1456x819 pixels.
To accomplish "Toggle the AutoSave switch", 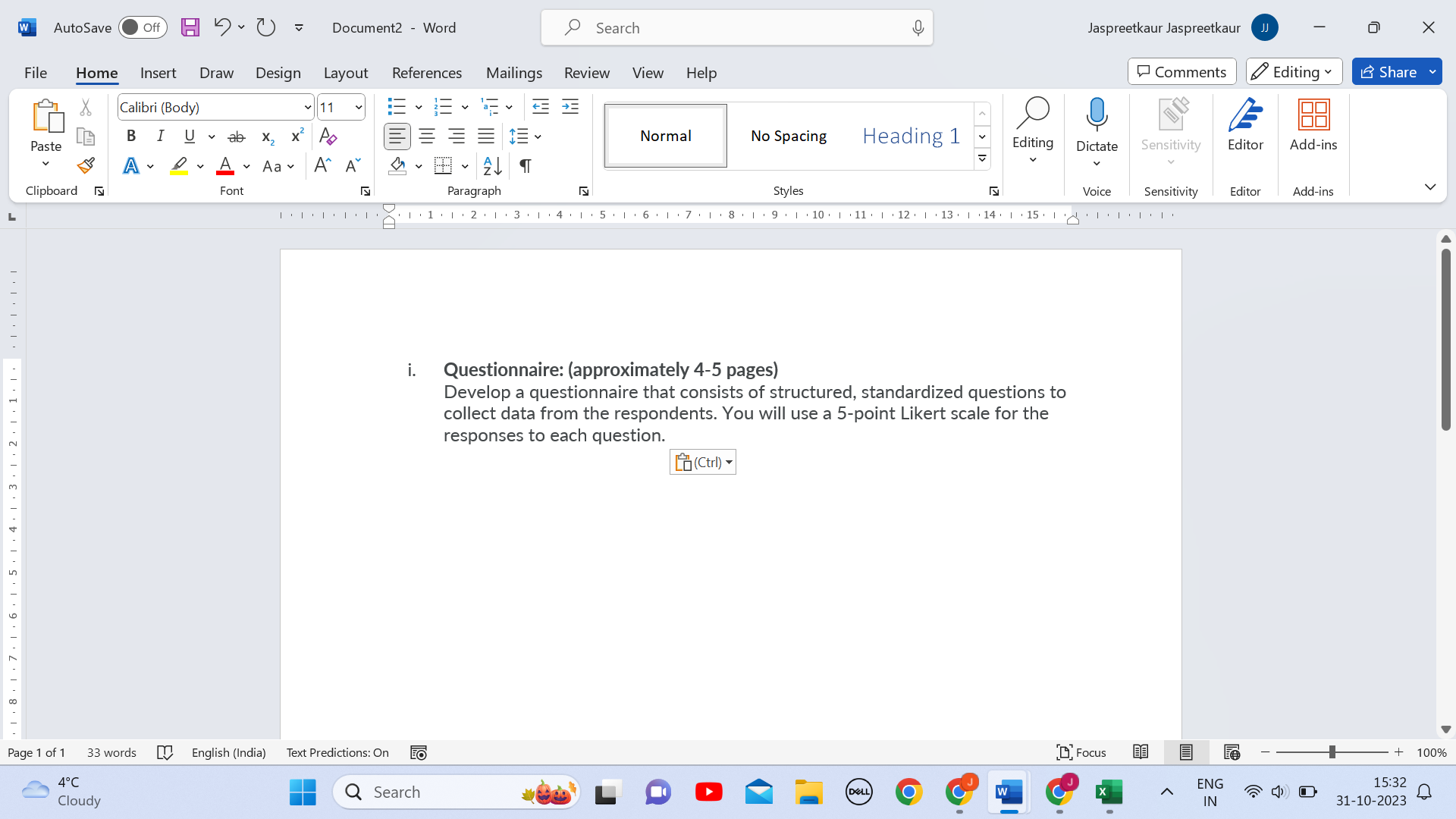I will [143, 28].
